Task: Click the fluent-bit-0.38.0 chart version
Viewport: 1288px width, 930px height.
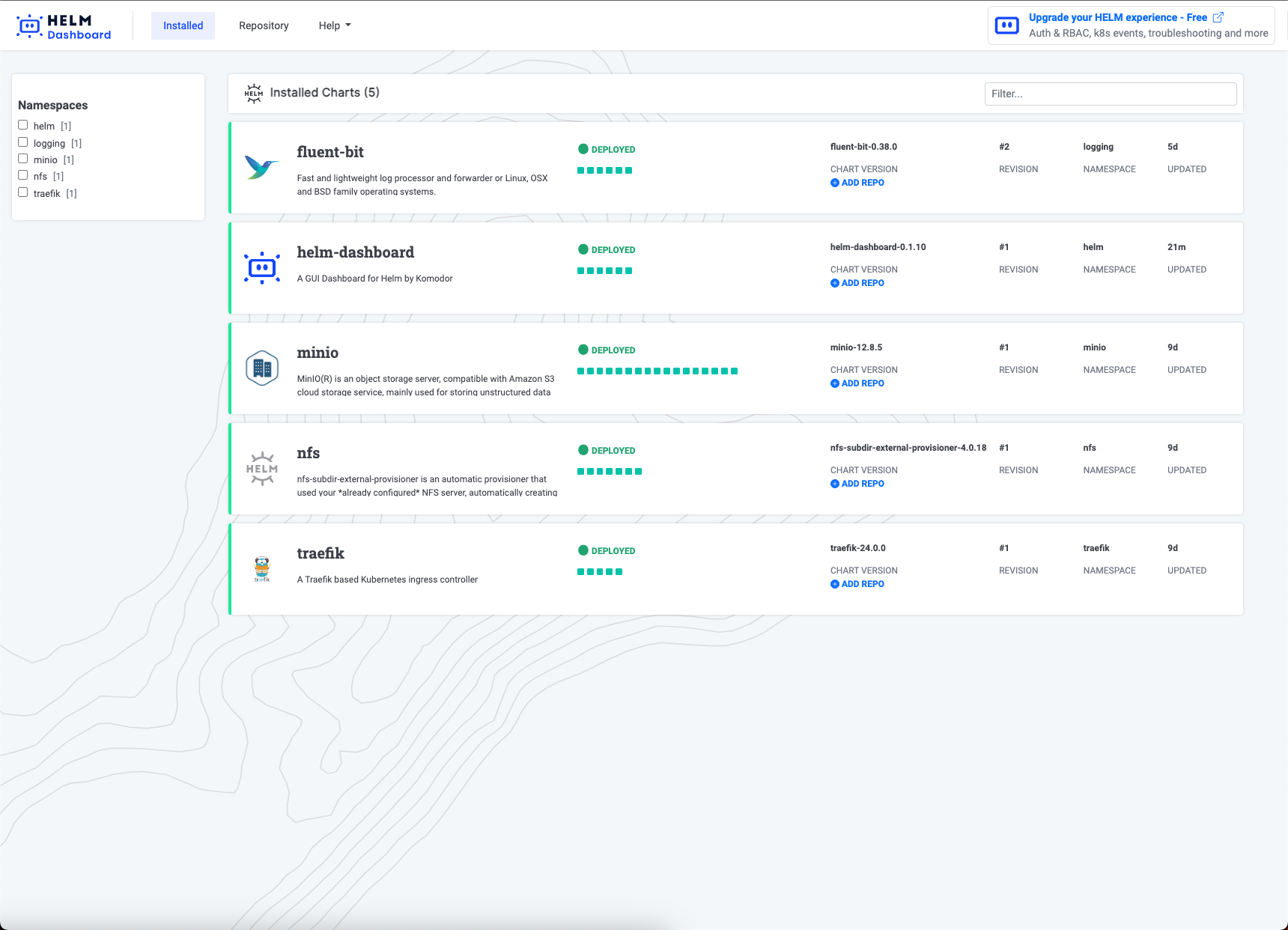Action: pyautogui.click(x=863, y=147)
